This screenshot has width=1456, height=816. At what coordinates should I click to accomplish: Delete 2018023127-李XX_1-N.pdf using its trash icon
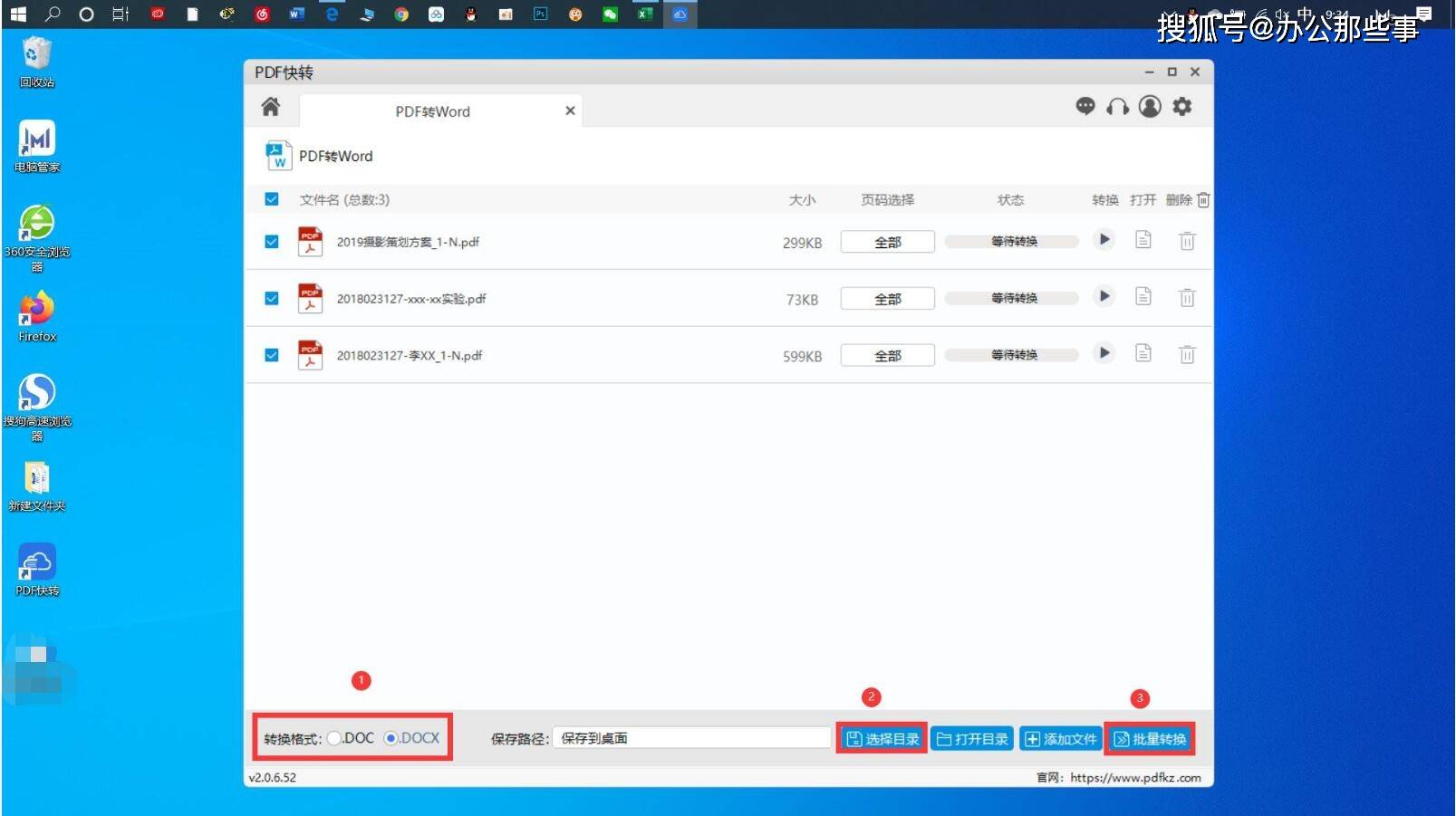1187,354
